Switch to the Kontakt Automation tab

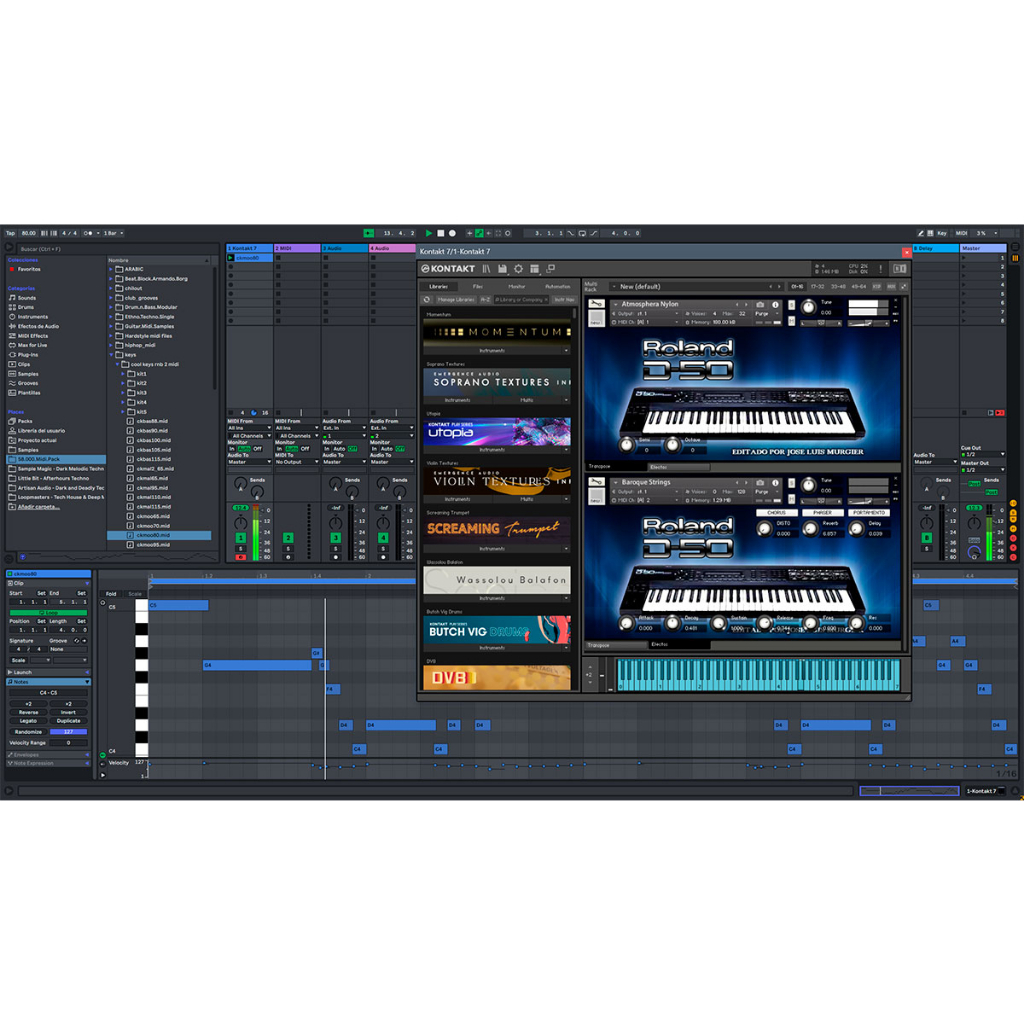coord(558,287)
